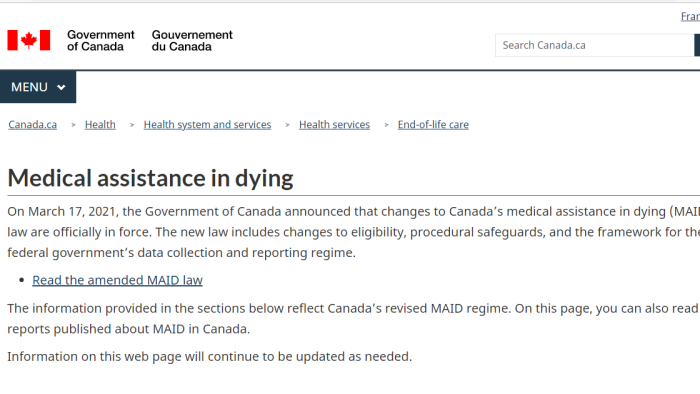
Task: Click the Medical assistance in dying heading
Action: pyautogui.click(x=150, y=178)
